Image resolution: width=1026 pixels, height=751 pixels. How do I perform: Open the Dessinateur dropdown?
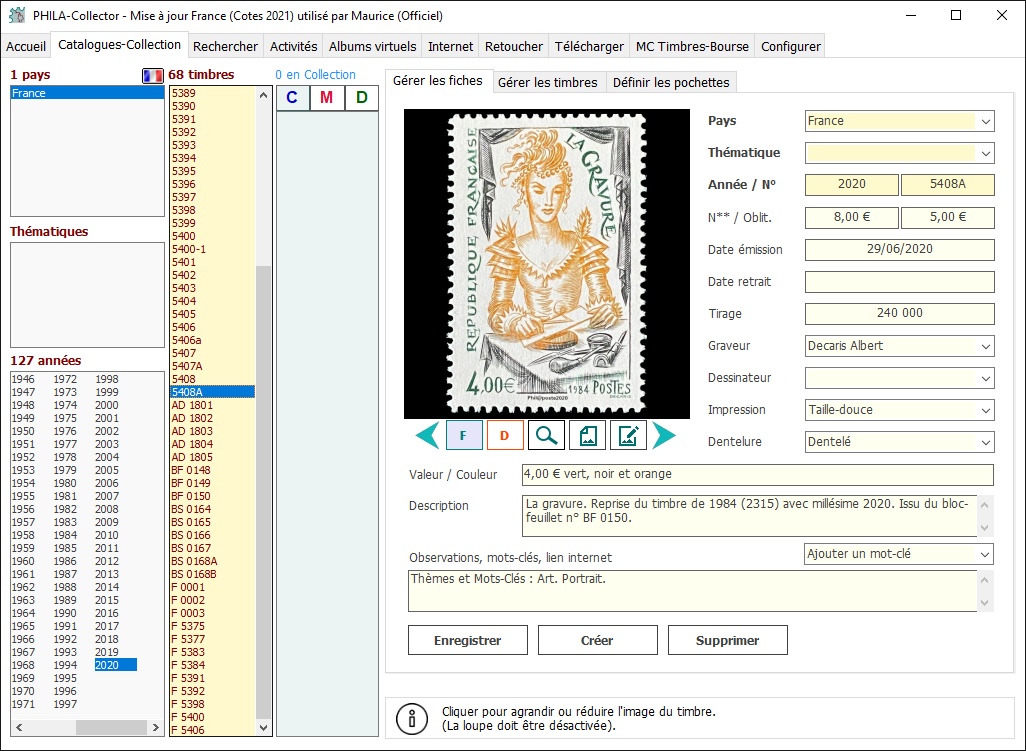pyautogui.click(x=985, y=378)
